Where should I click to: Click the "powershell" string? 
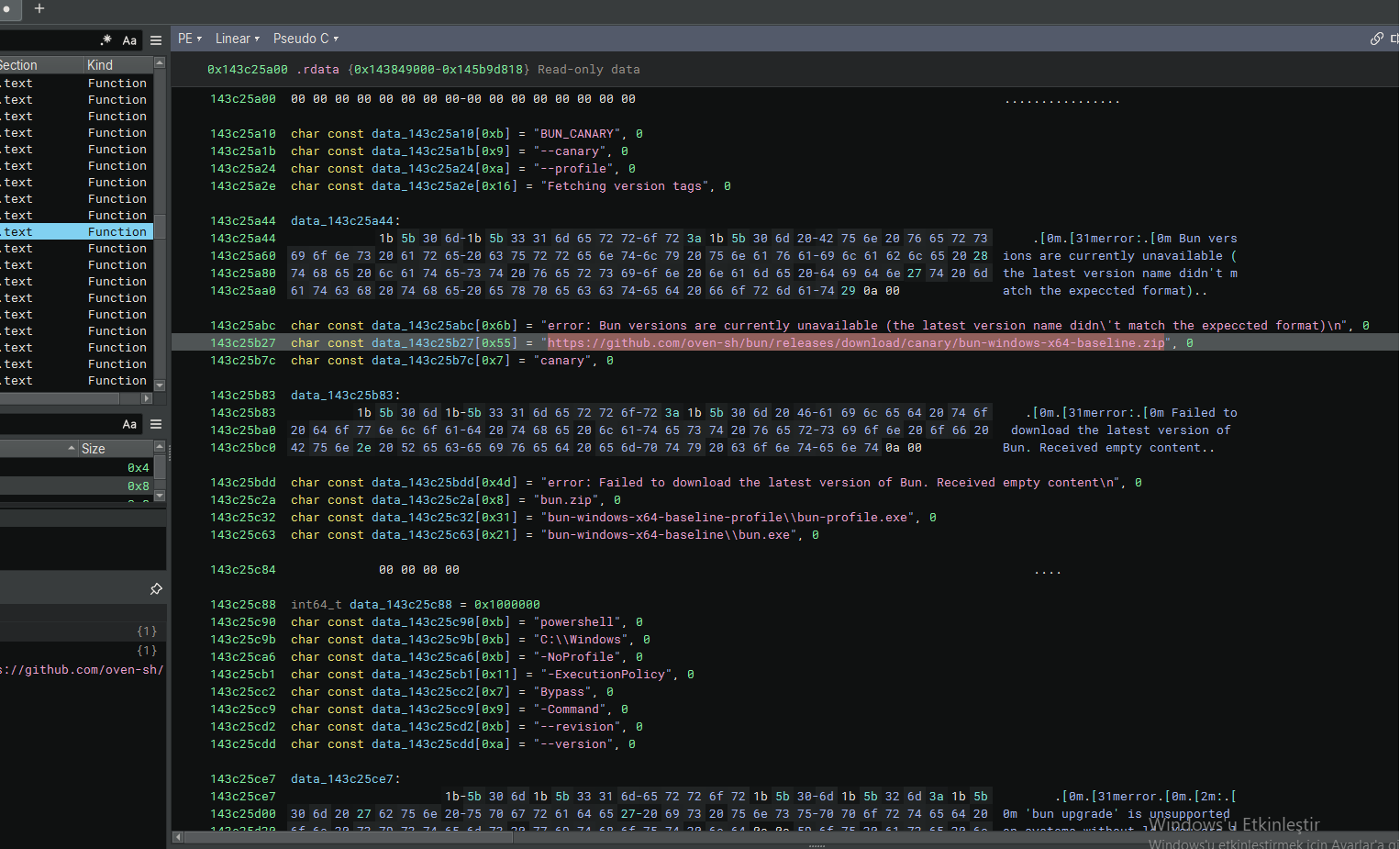[x=577, y=622]
